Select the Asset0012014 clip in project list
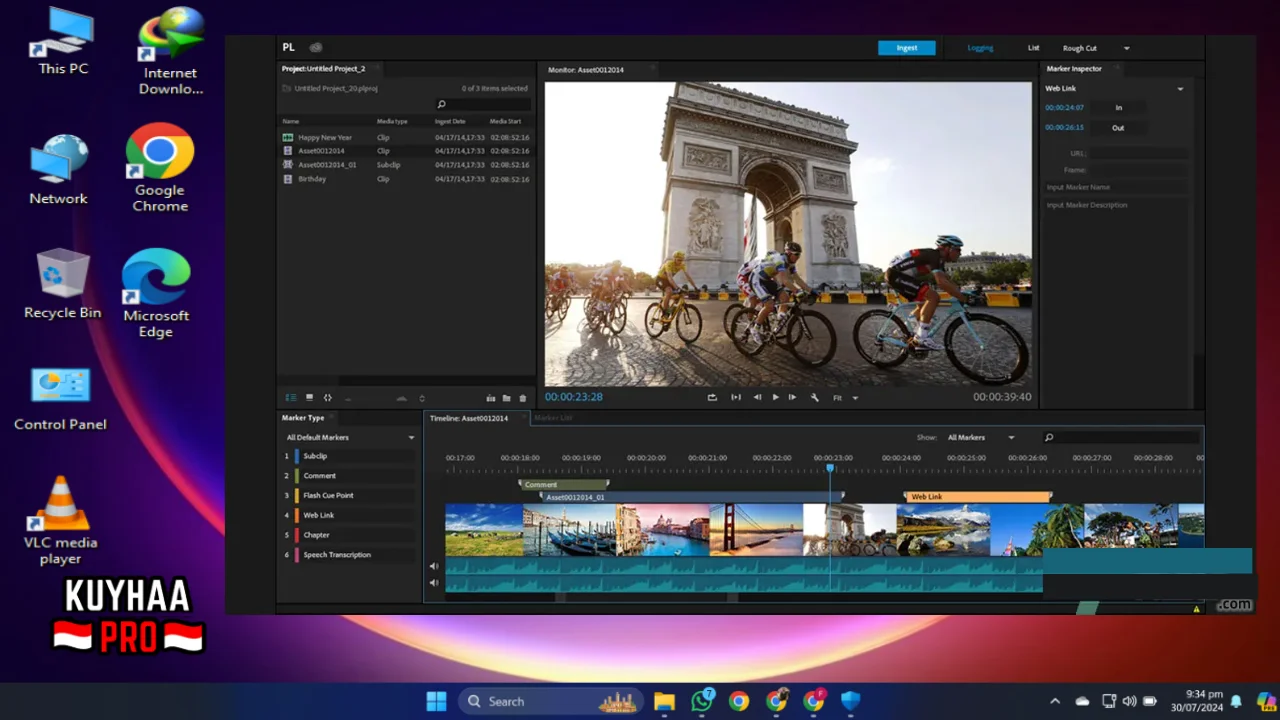 [x=405, y=151]
